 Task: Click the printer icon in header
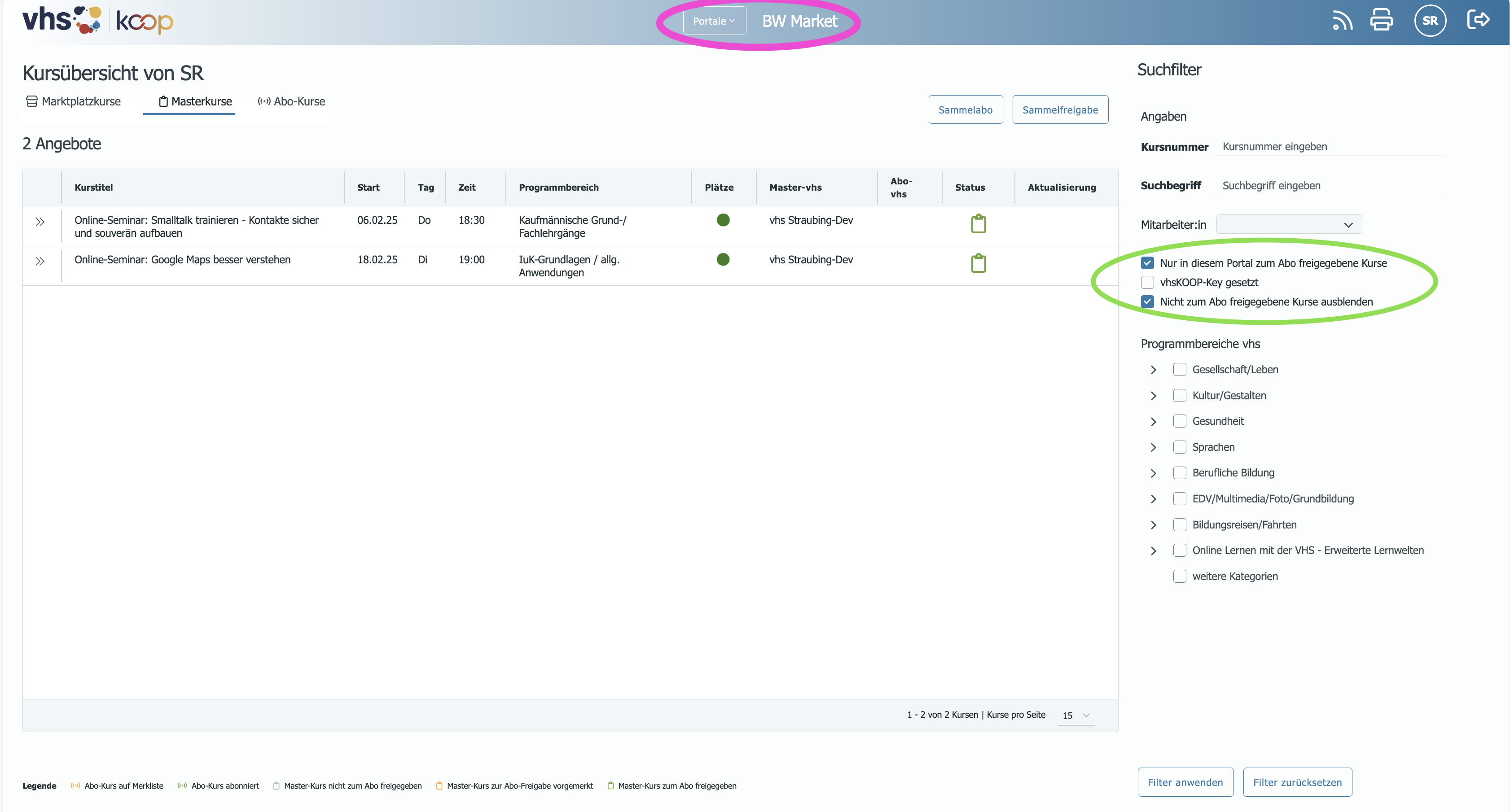pyautogui.click(x=1381, y=20)
